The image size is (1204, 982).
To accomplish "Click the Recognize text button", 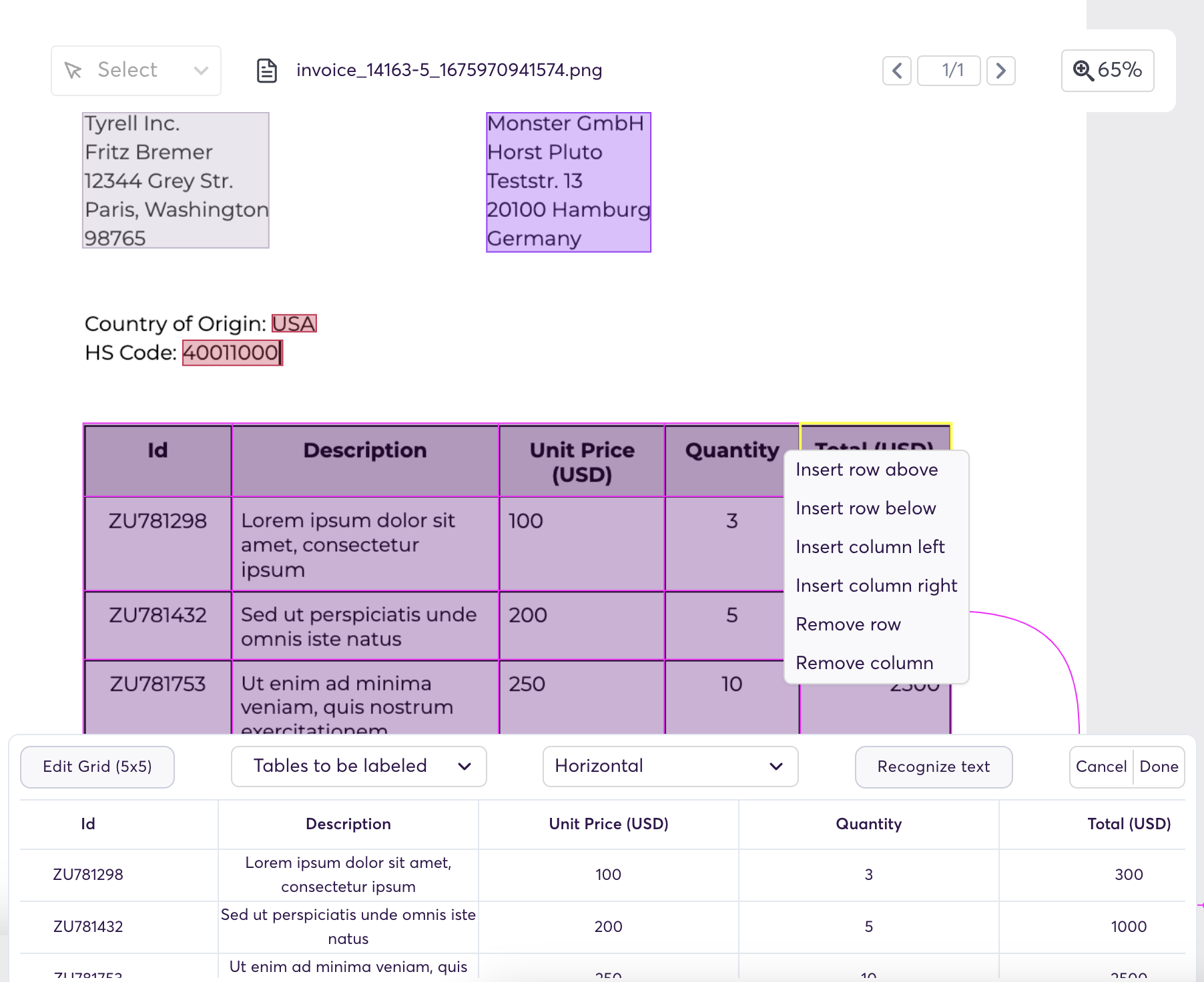I will pos(934,767).
